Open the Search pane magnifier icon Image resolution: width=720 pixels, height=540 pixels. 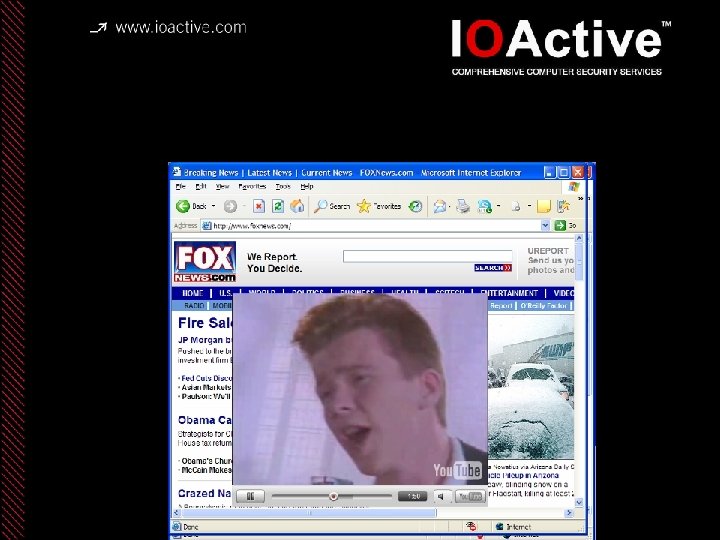pyautogui.click(x=320, y=206)
